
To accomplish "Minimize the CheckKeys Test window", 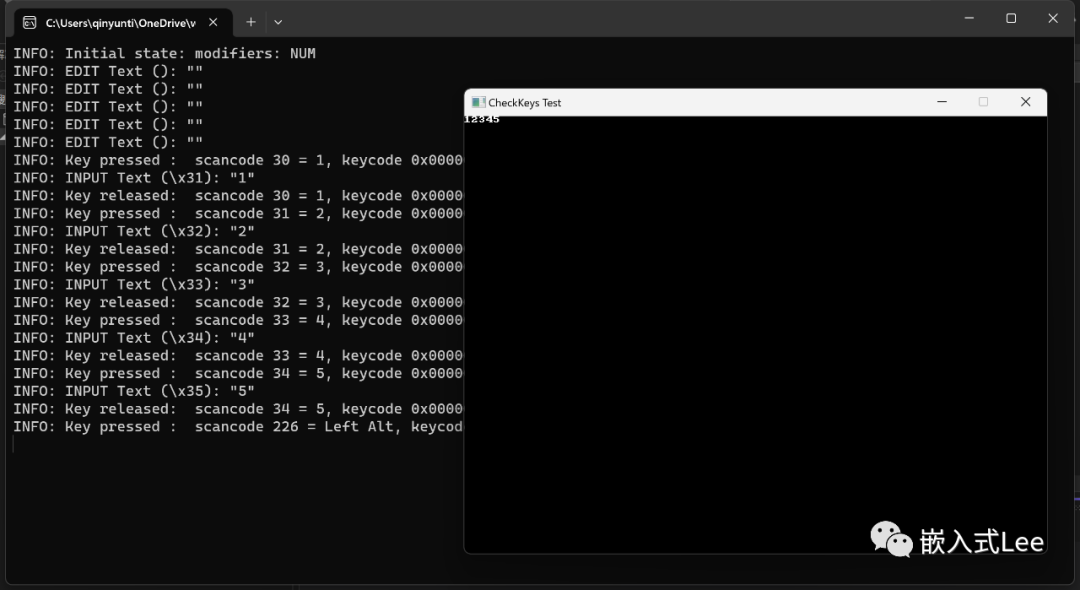I will click(942, 102).
